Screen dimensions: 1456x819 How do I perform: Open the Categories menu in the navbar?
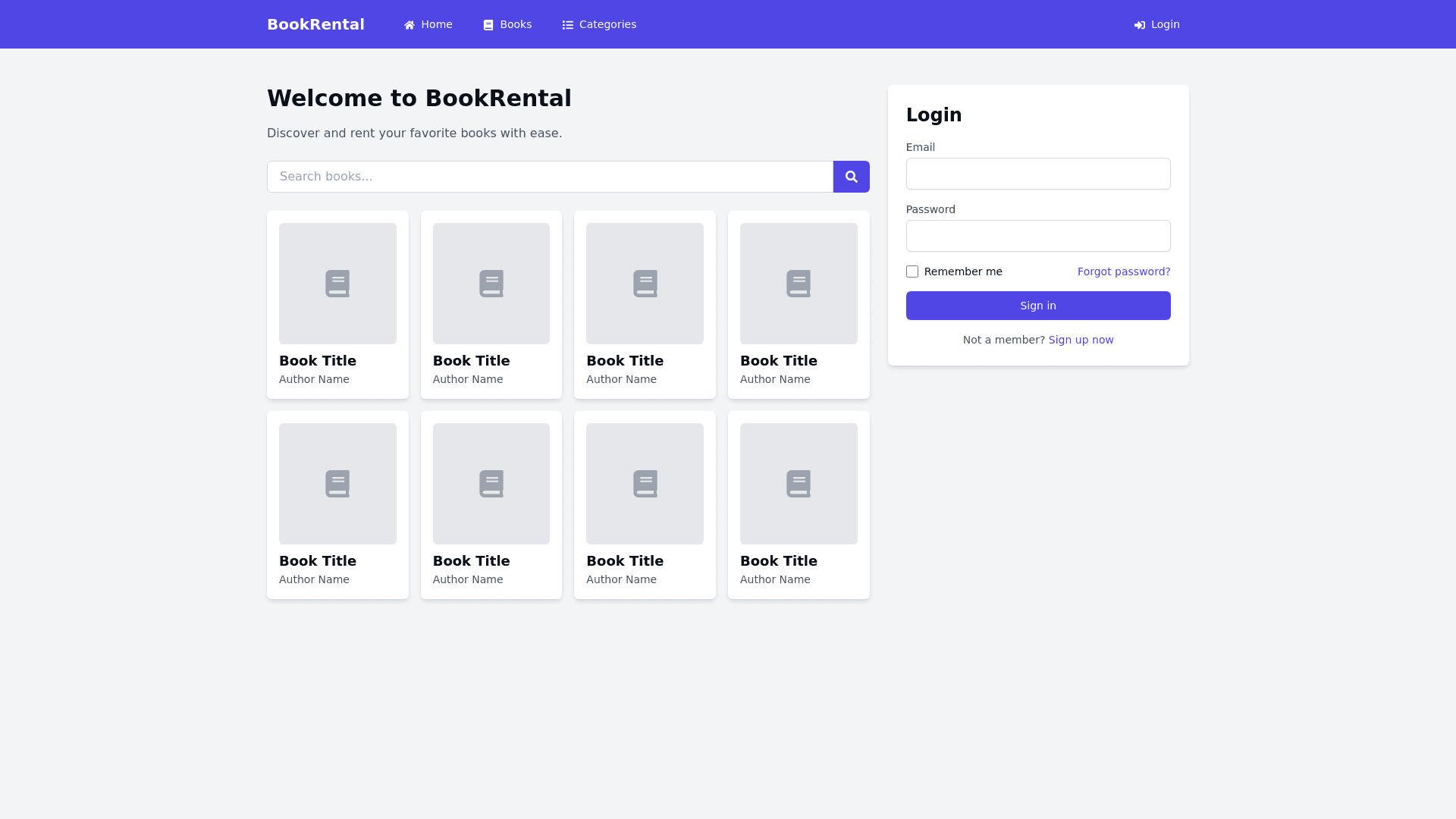[x=607, y=24]
